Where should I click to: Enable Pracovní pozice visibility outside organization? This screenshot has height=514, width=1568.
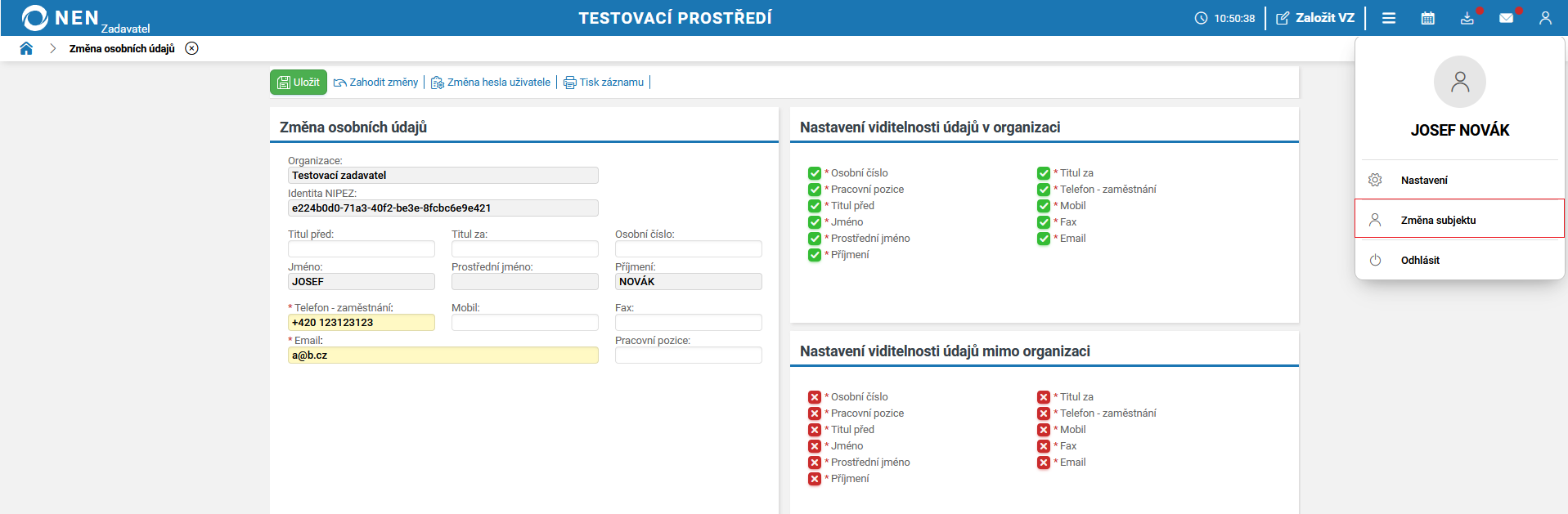[x=815, y=413]
